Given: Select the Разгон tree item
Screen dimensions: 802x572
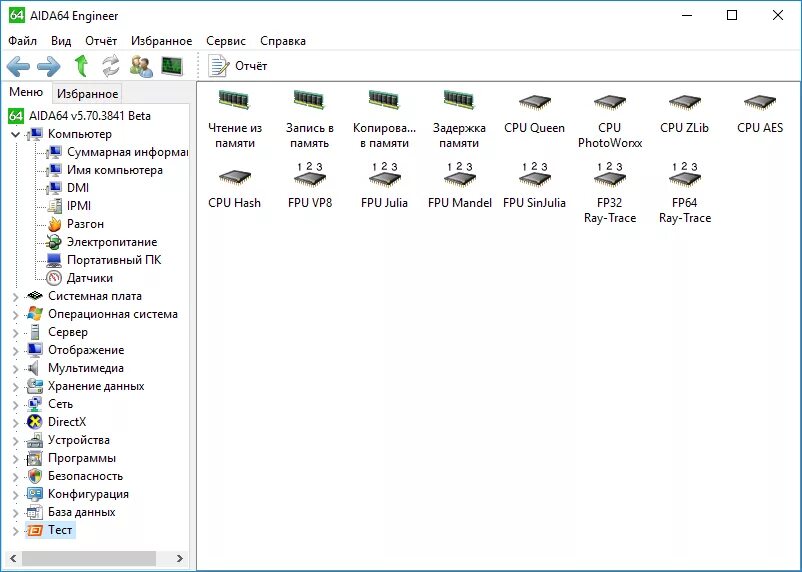Looking at the screenshot, I should pyautogui.click(x=75, y=224).
